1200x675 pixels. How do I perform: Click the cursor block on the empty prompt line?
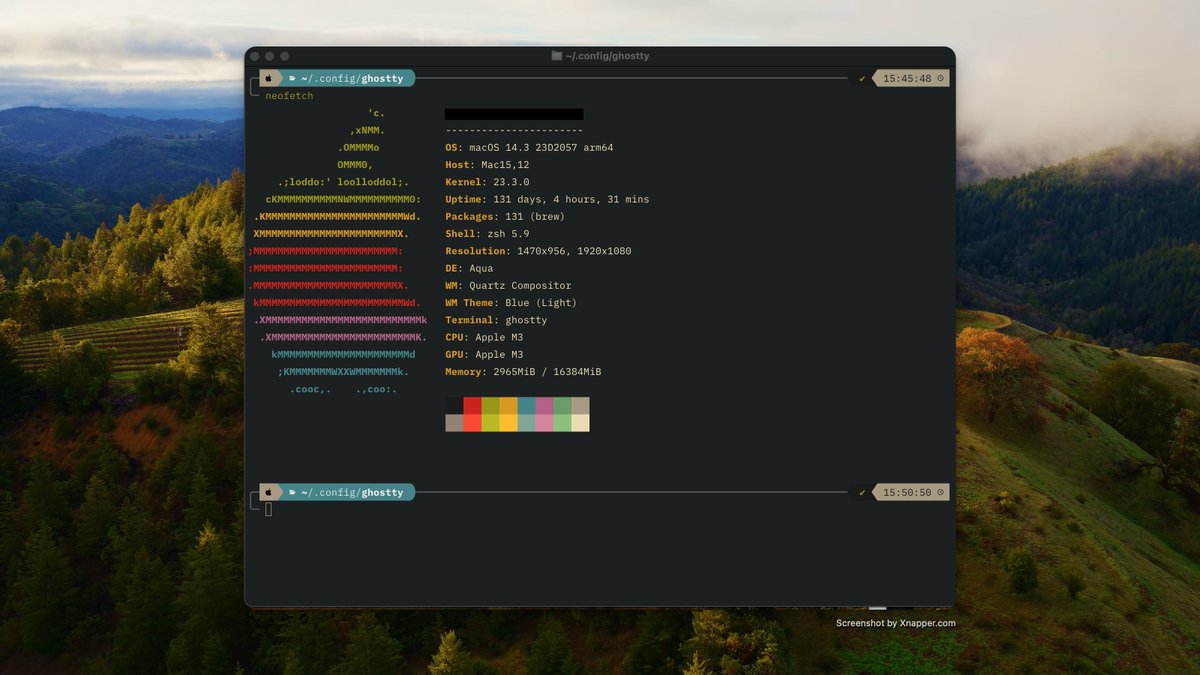pyautogui.click(x=268, y=510)
